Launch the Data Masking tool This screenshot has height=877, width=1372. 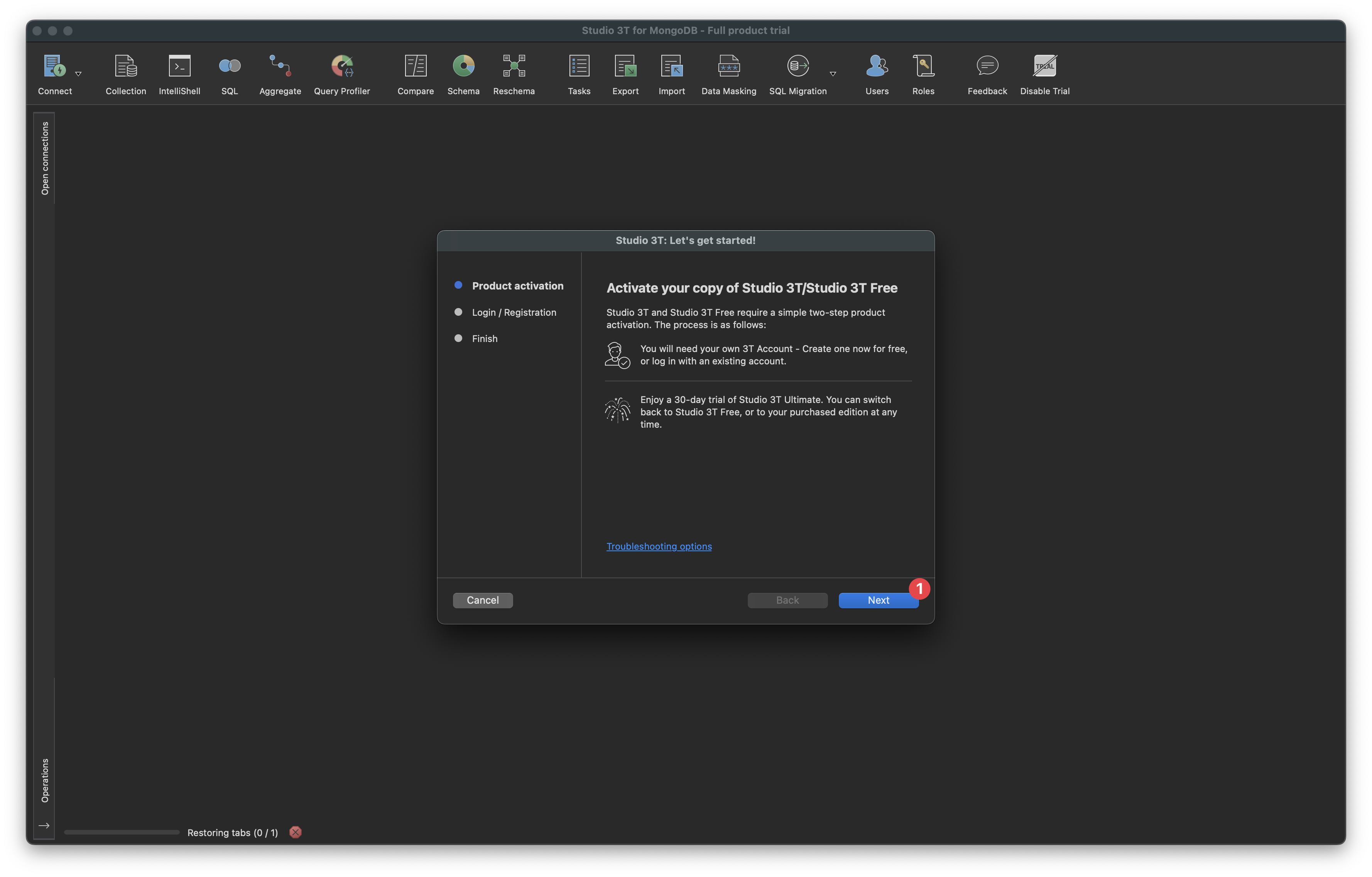click(729, 66)
